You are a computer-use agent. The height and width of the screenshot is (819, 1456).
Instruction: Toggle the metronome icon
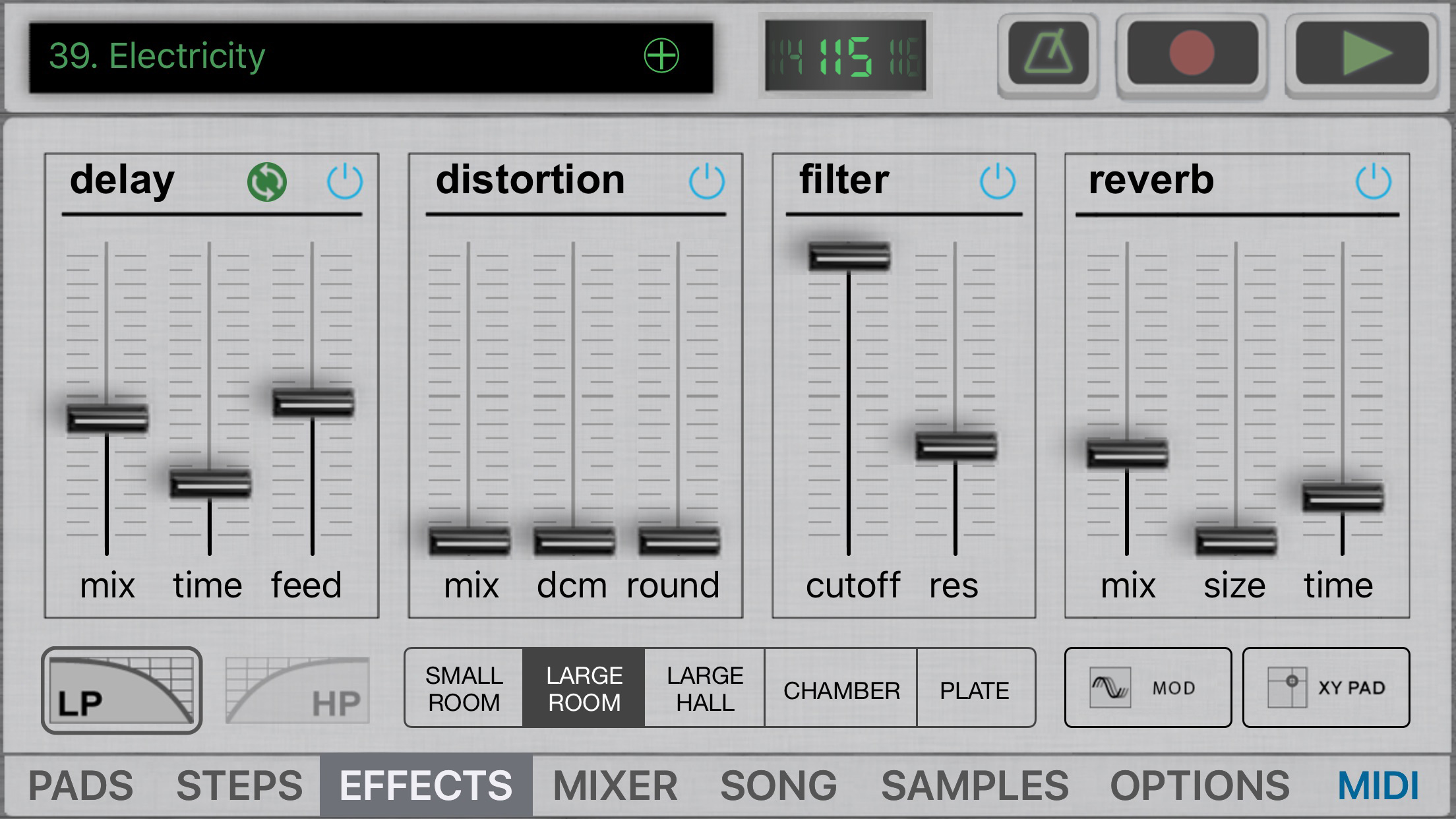1048,54
